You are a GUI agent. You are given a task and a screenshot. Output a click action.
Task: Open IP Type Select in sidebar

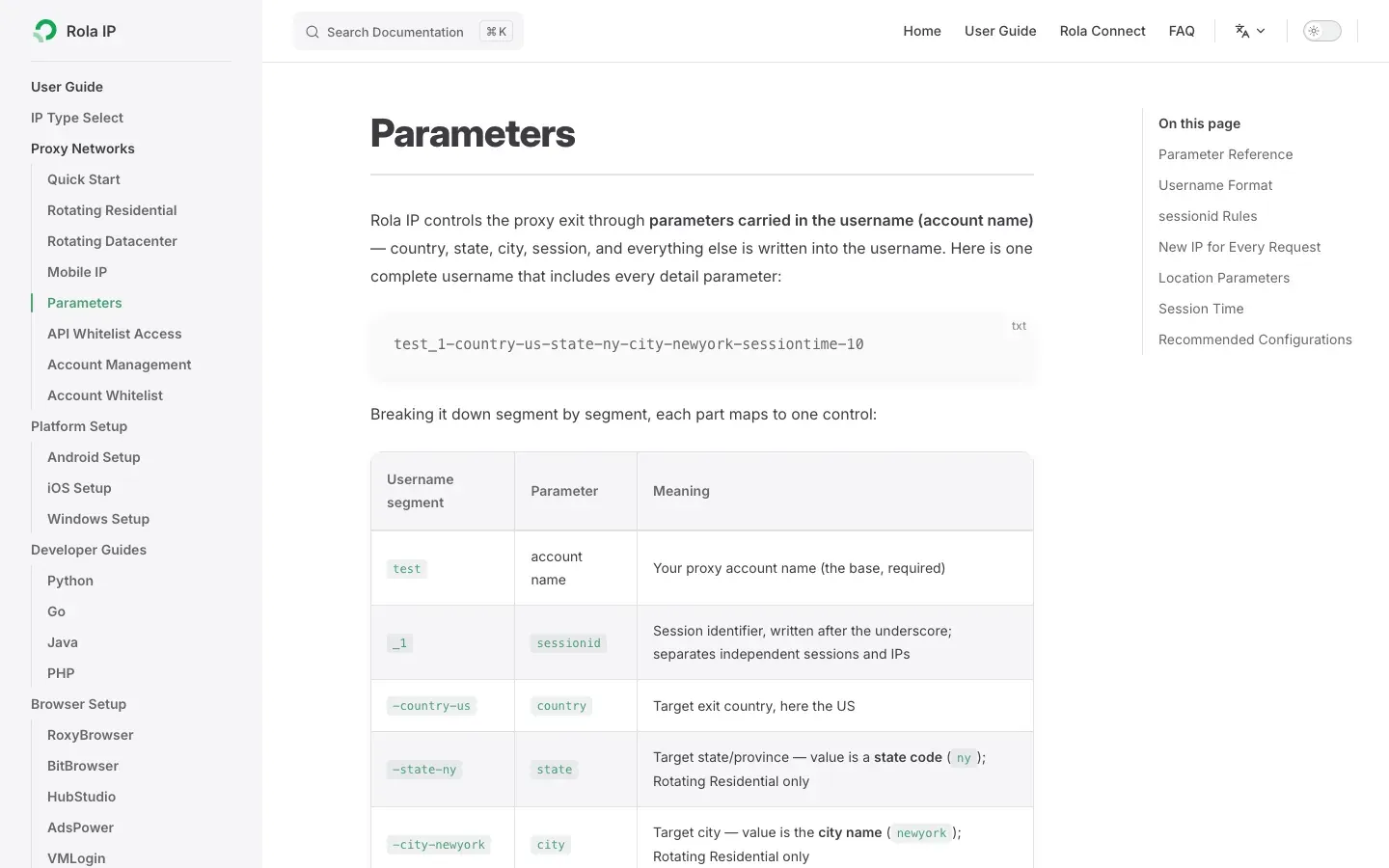click(x=77, y=118)
